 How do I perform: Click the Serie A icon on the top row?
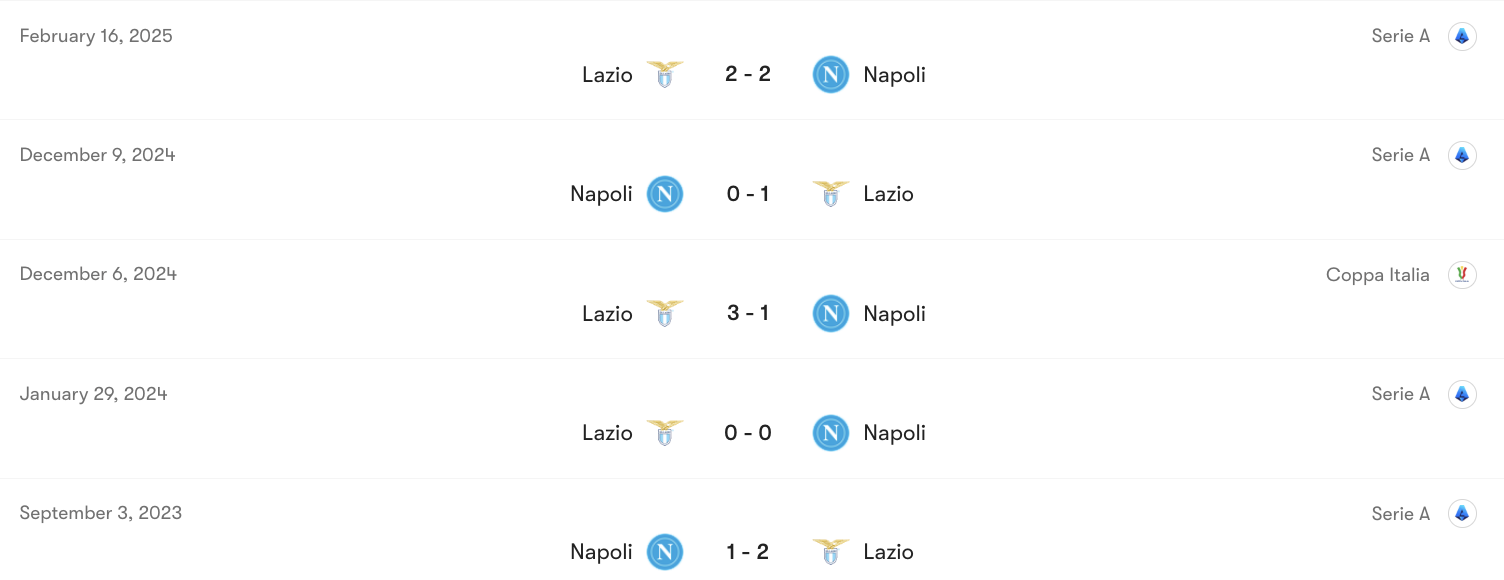[1461, 35]
